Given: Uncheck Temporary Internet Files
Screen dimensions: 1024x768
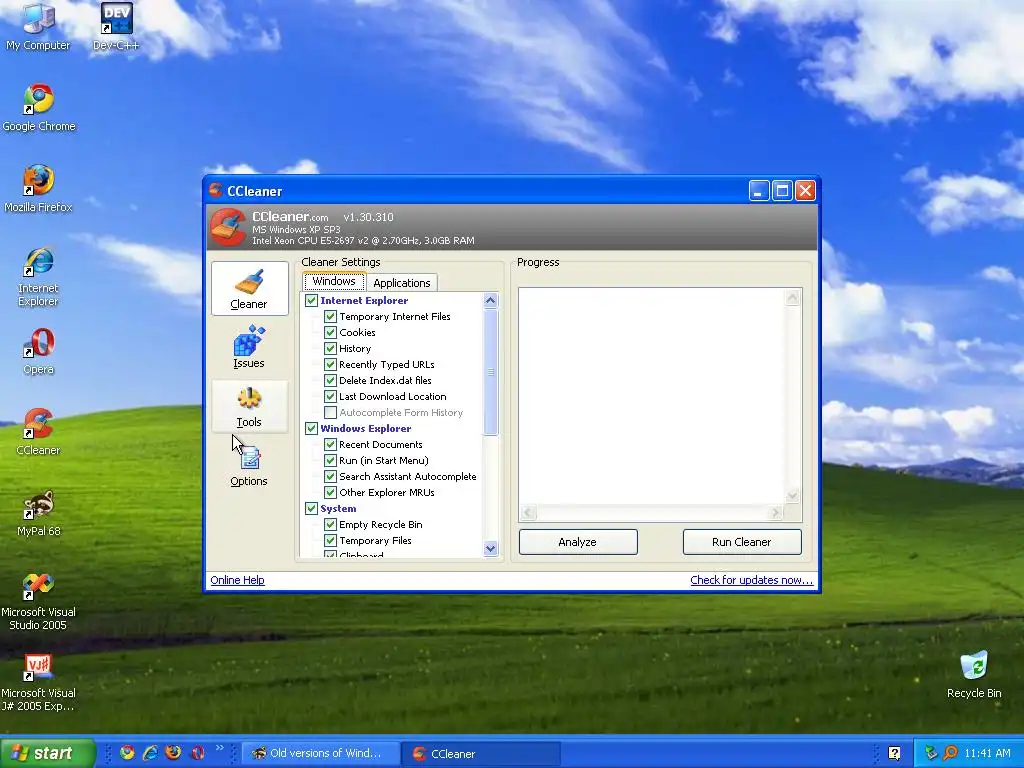Looking at the screenshot, I should tap(330, 316).
